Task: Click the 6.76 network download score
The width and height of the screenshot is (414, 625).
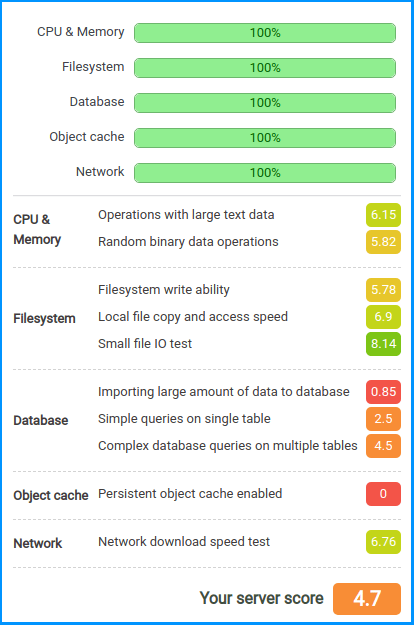Action: pyautogui.click(x=383, y=542)
